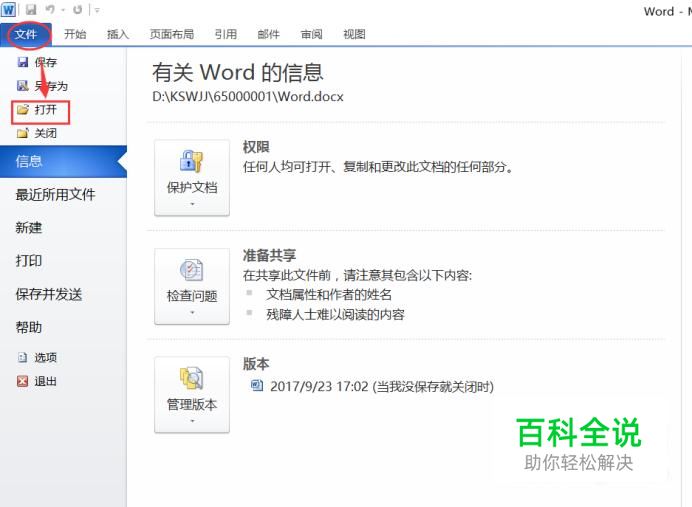Image resolution: width=692 pixels, height=507 pixels.
Task: Click the 有关 Word 的信息 title
Action: (x=238, y=72)
